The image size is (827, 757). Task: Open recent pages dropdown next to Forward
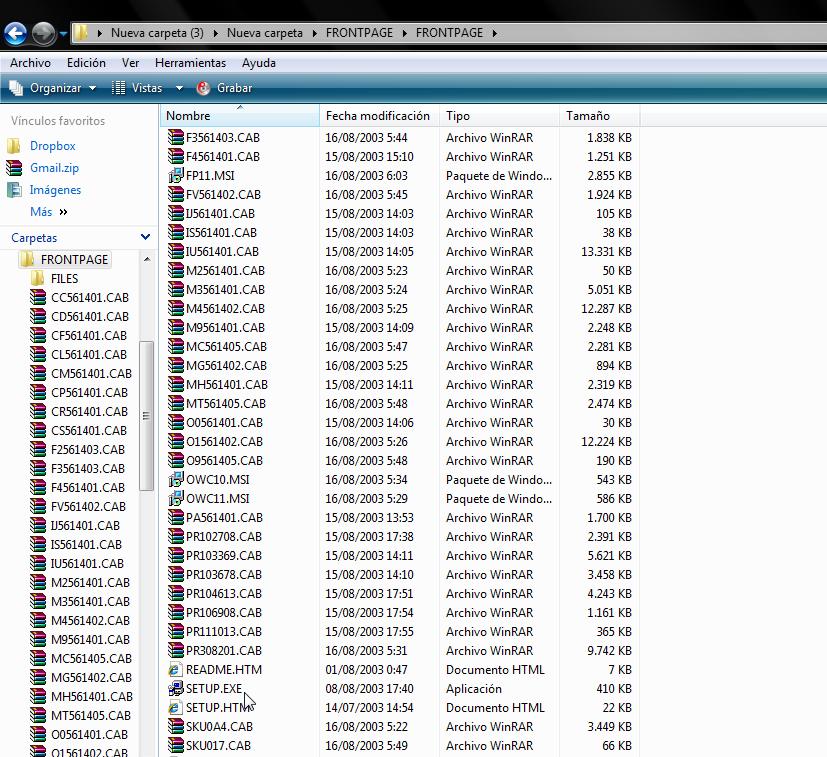(63, 33)
